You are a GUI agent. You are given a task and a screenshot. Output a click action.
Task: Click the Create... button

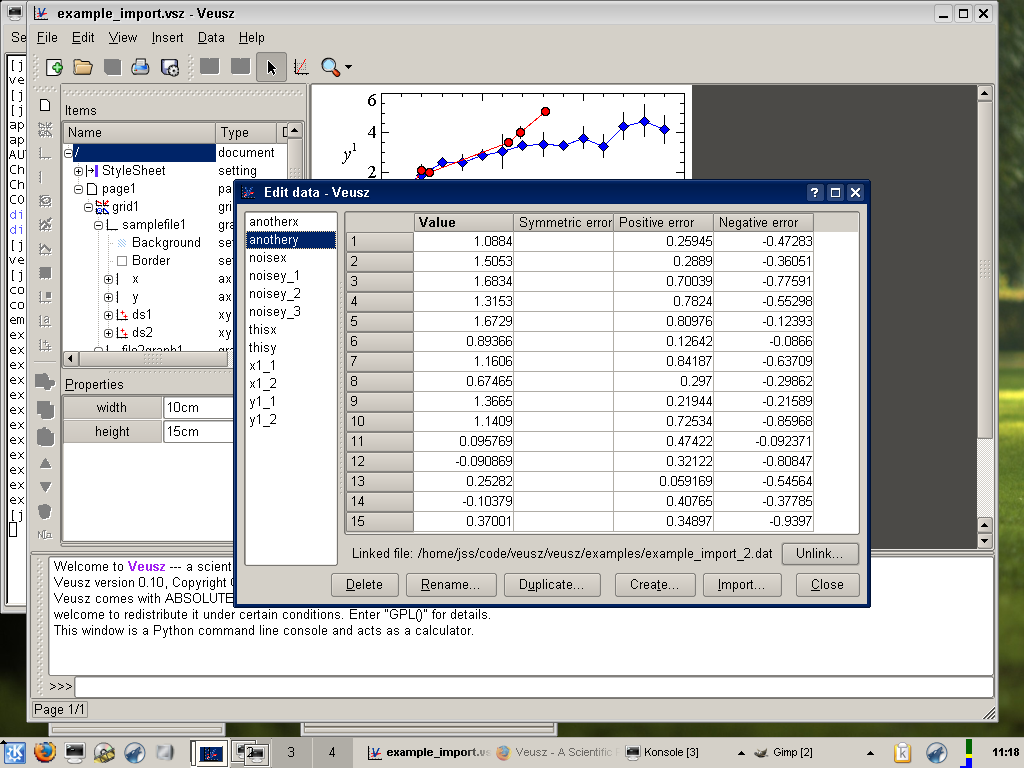654,584
